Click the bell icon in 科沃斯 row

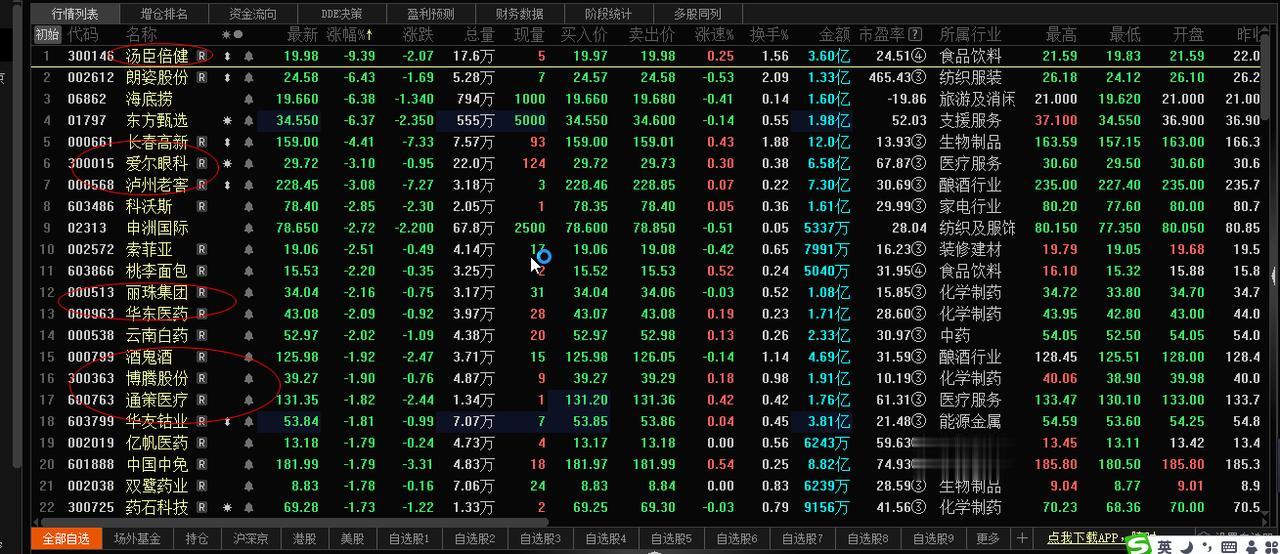pyautogui.click(x=248, y=207)
